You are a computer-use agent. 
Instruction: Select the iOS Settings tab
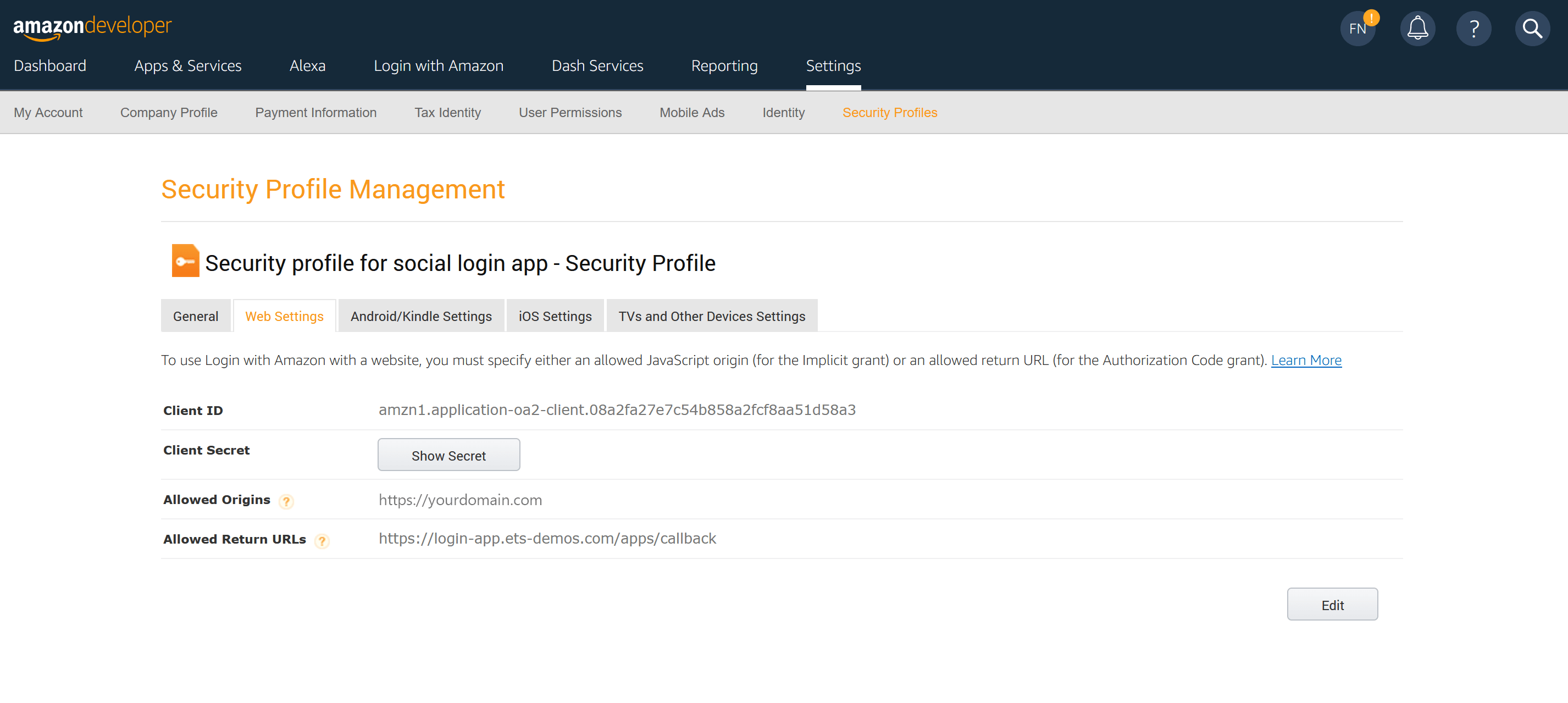coord(555,316)
